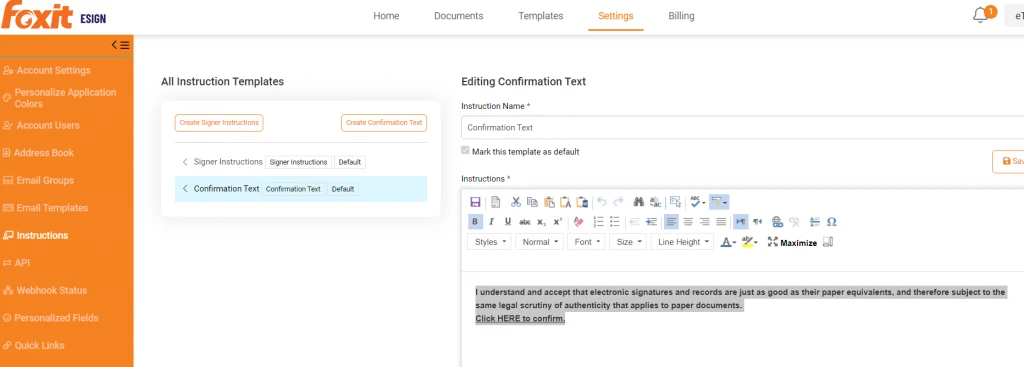Redo the last edit

618,202
